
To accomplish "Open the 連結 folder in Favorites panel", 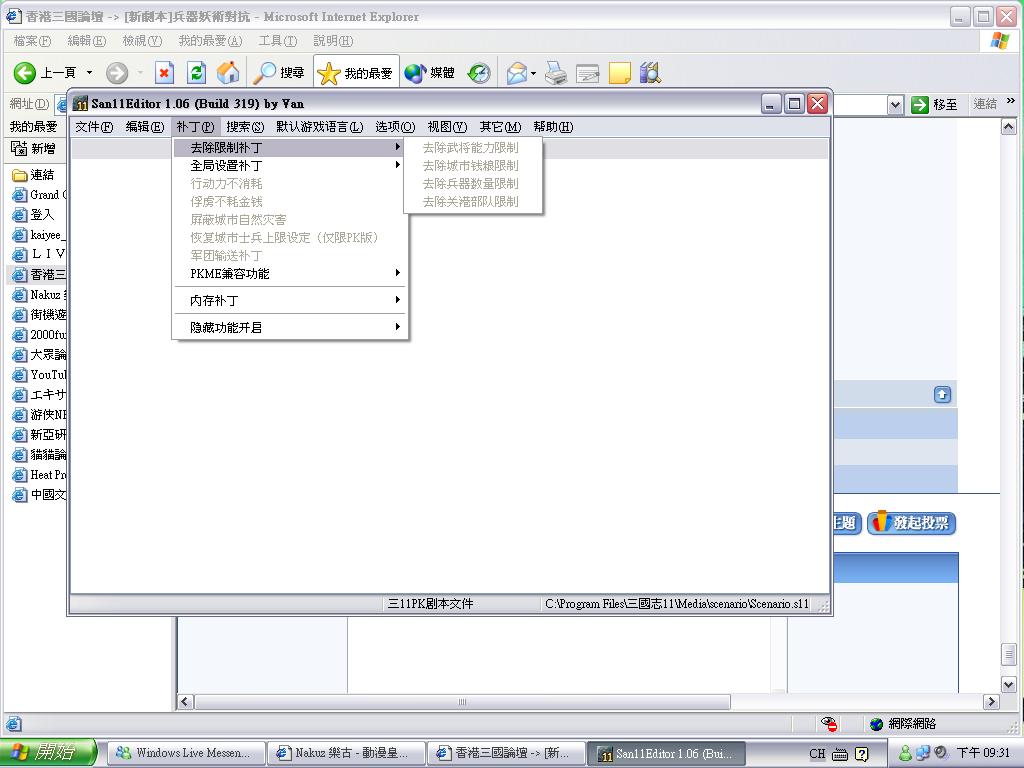I will pyautogui.click(x=33, y=175).
